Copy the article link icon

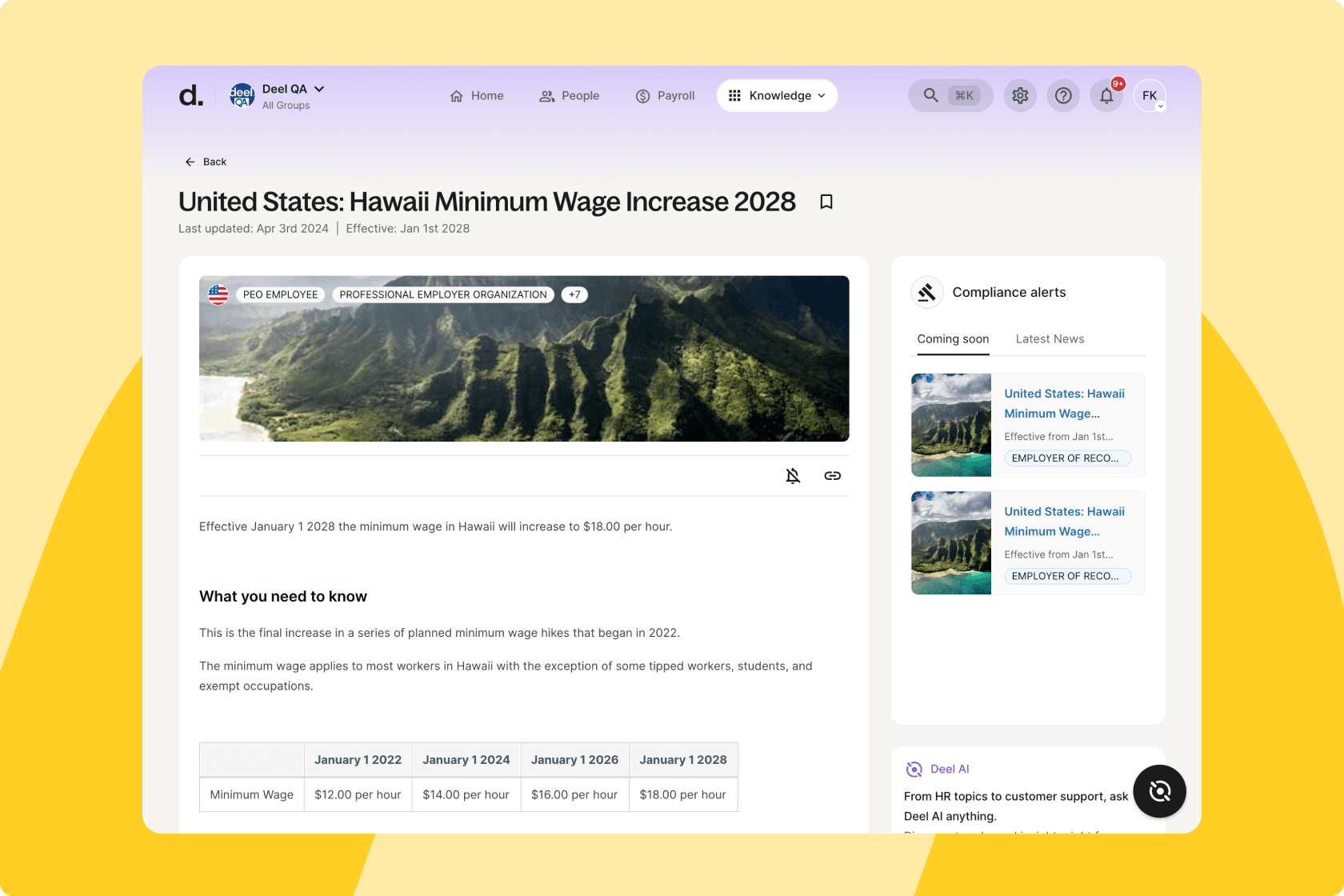tap(832, 476)
